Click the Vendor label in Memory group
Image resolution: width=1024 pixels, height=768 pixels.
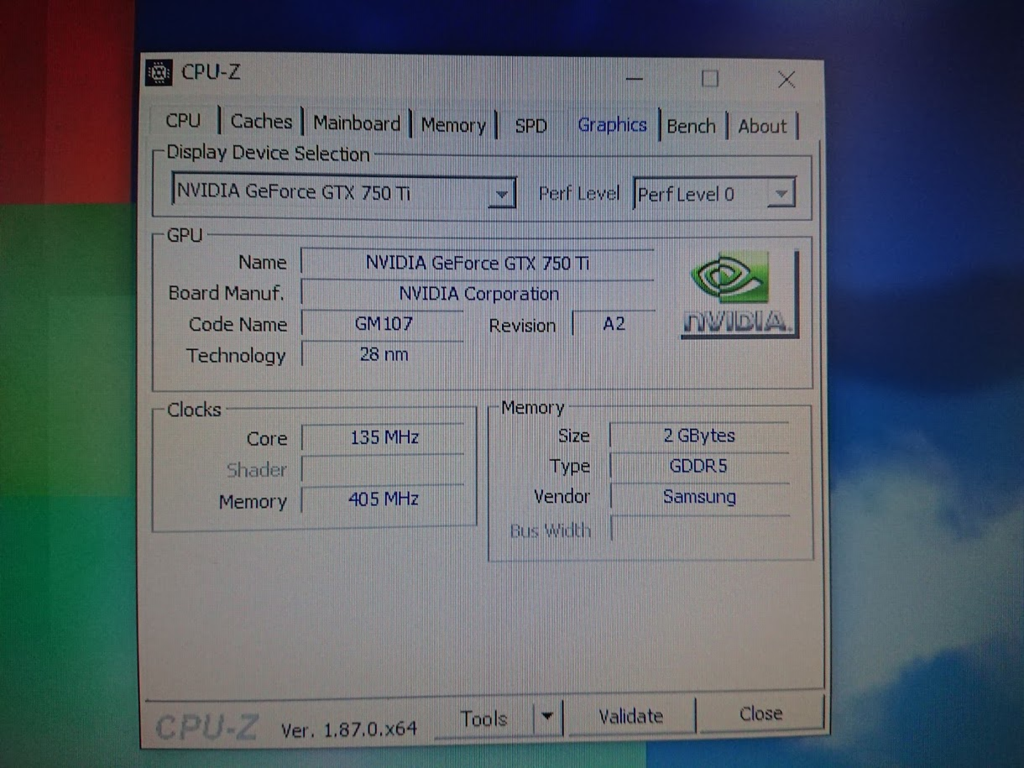[562, 496]
